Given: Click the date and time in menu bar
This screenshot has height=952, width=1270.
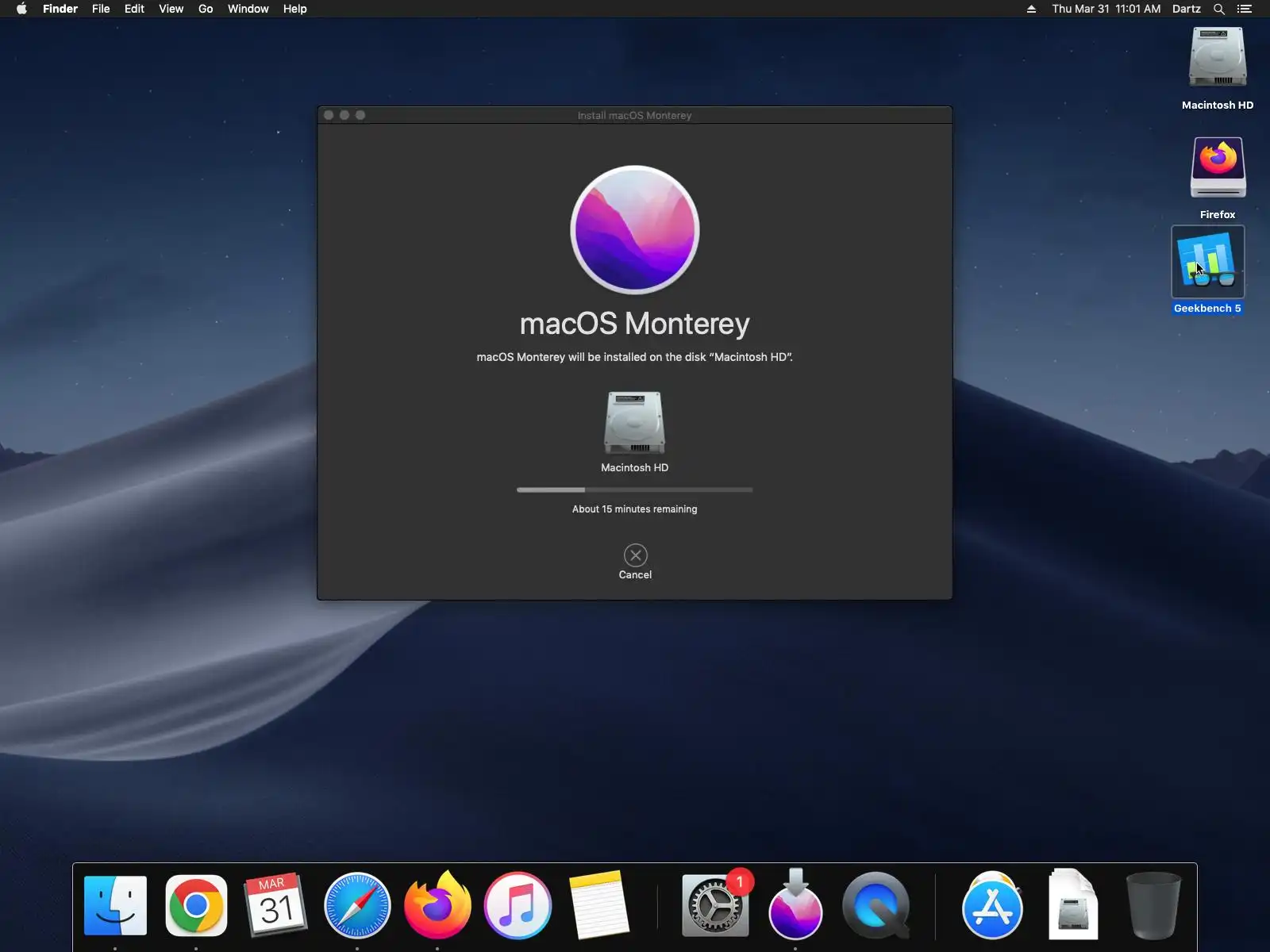Looking at the screenshot, I should click(1106, 9).
